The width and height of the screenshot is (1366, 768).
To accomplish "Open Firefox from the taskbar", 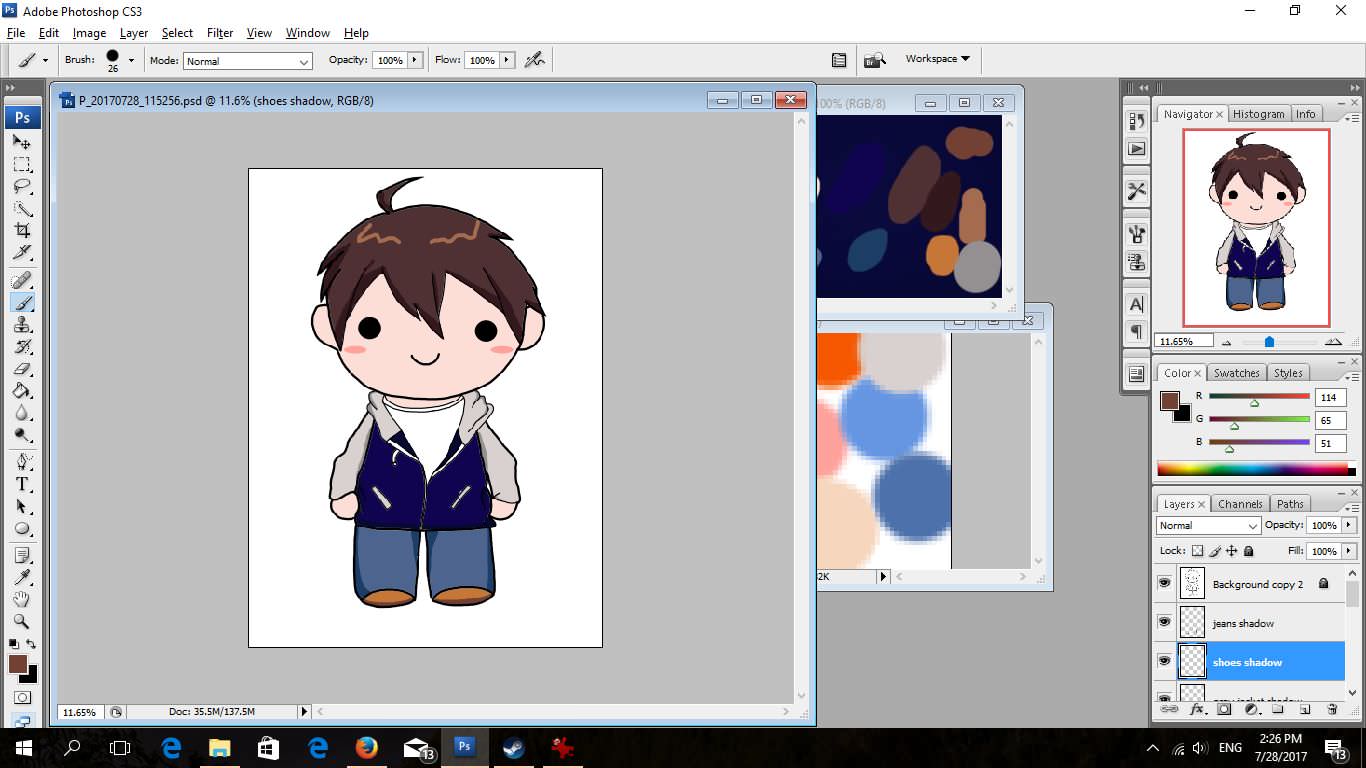I will point(366,747).
